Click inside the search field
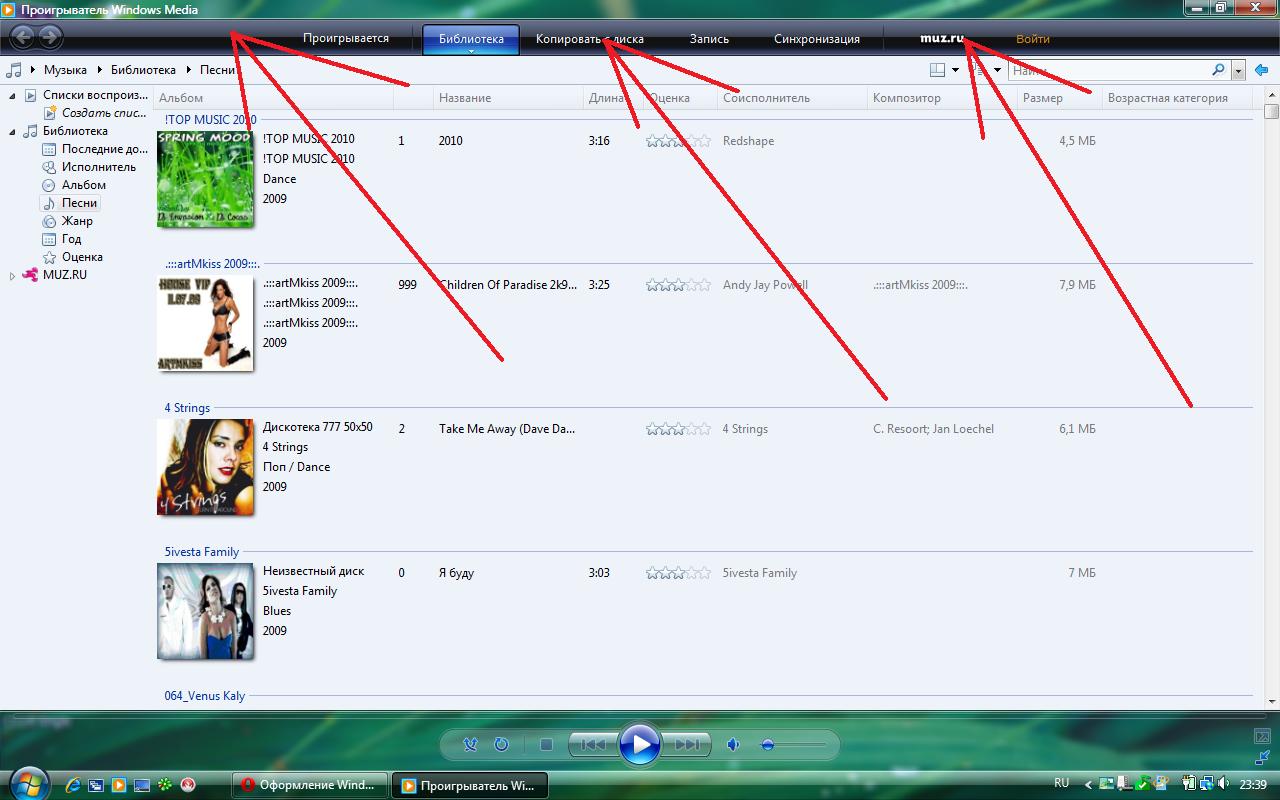 coord(1109,70)
